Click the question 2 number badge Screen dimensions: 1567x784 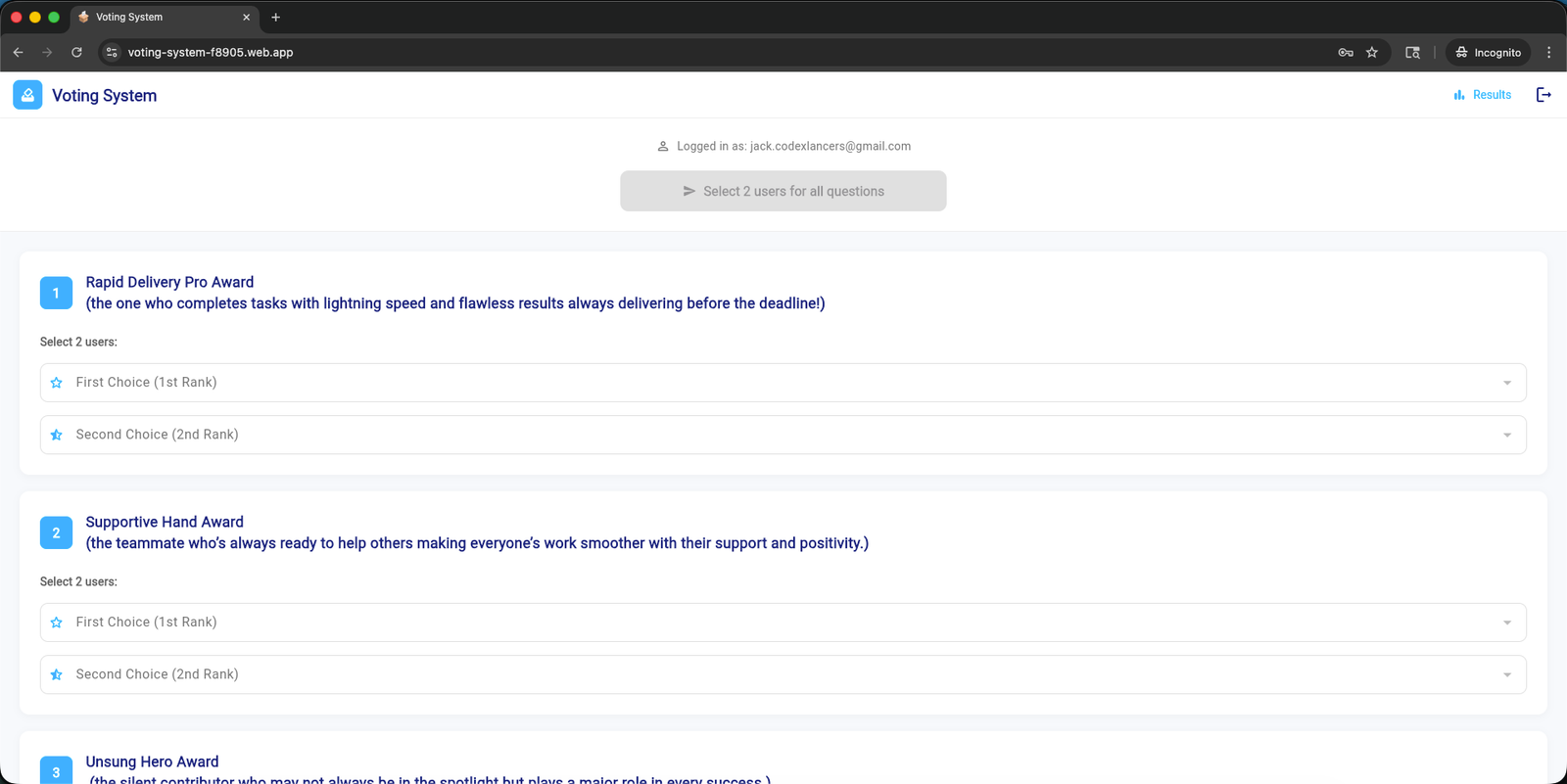(x=56, y=532)
